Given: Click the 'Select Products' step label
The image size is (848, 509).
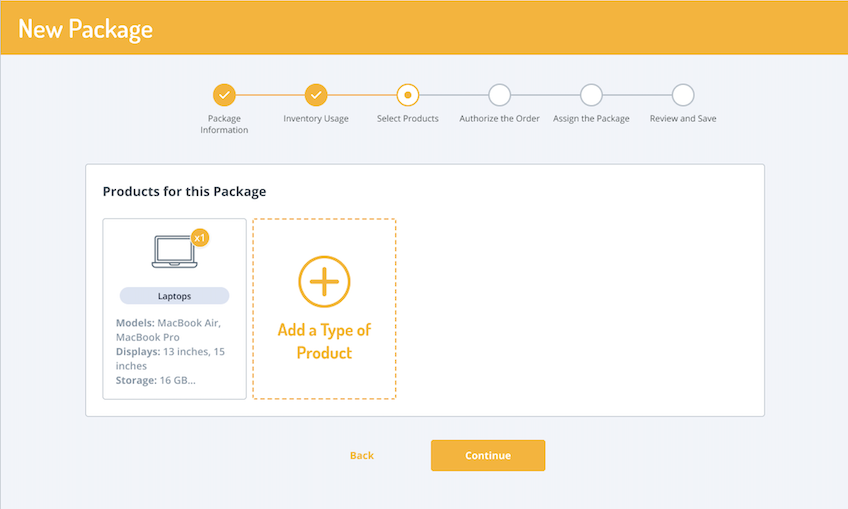Looking at the screenshot, I should tap(407, 119).
